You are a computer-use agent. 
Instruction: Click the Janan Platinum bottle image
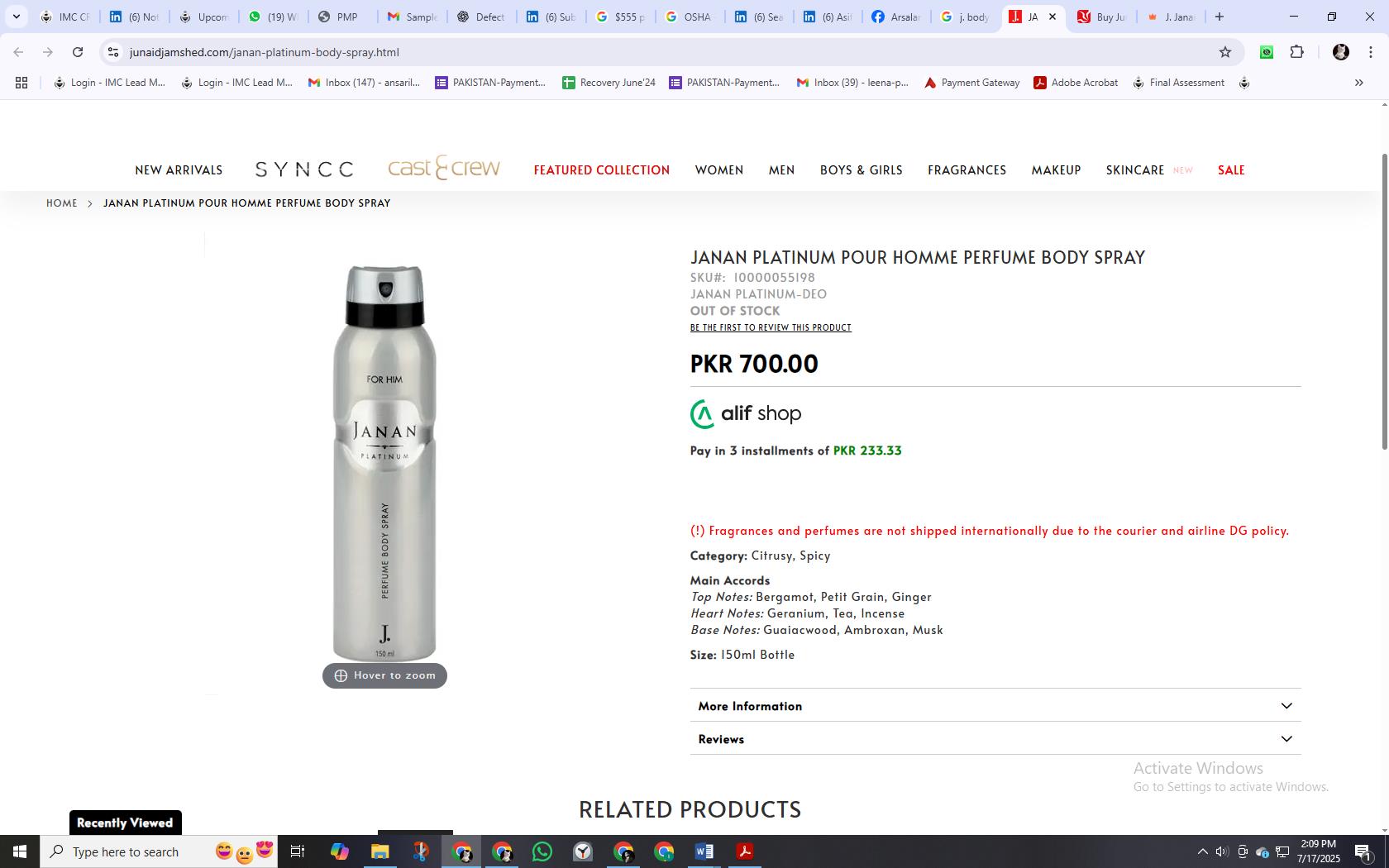[384, 463]
